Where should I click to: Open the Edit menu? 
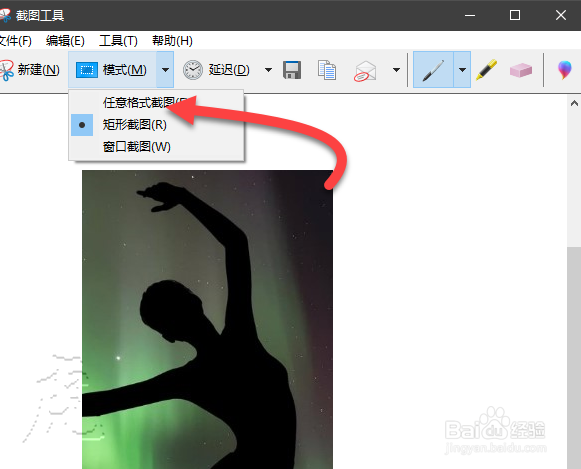pyautogui.click(x=65, y=40)
